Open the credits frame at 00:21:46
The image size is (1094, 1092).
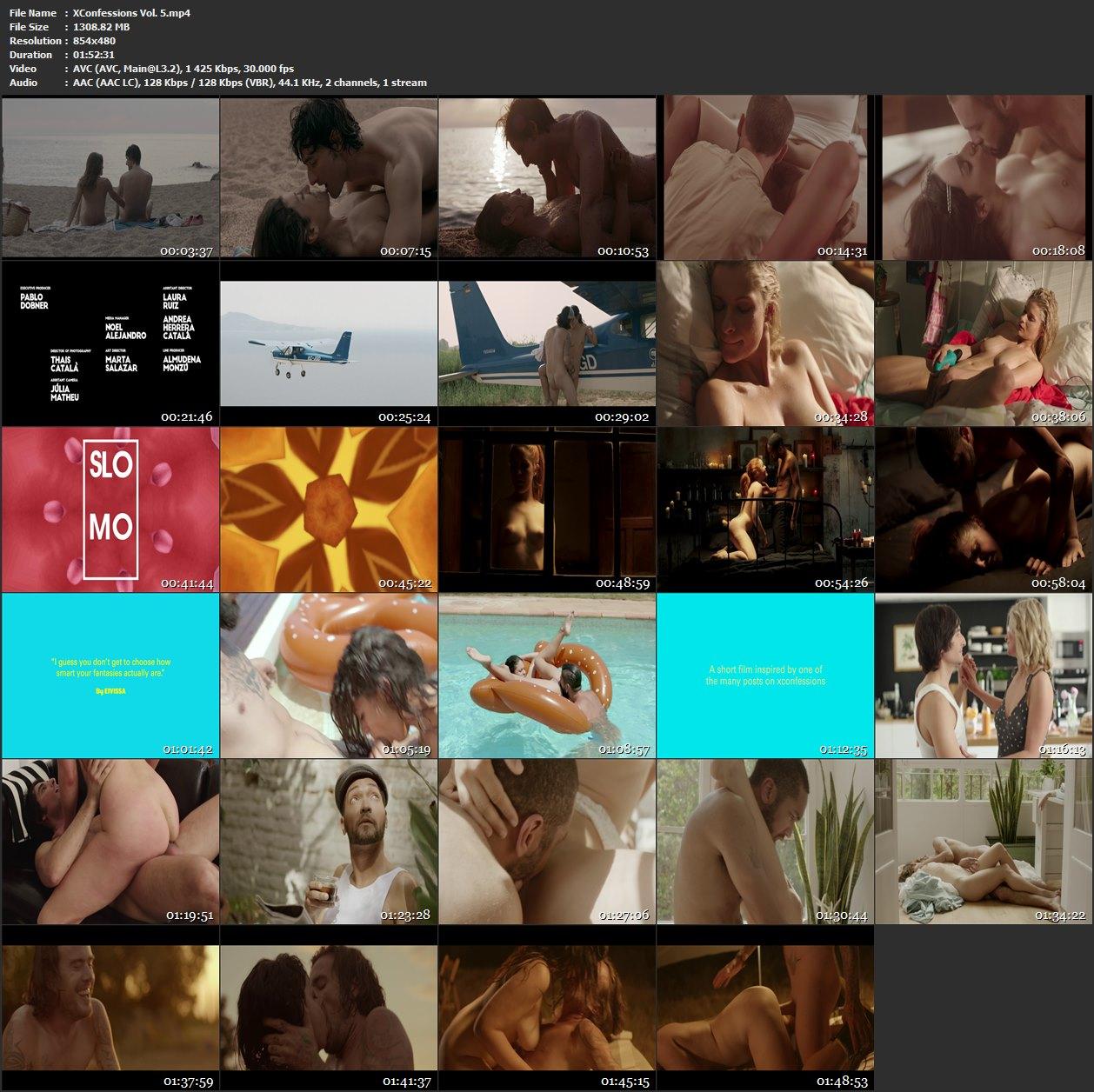(110, 344)
